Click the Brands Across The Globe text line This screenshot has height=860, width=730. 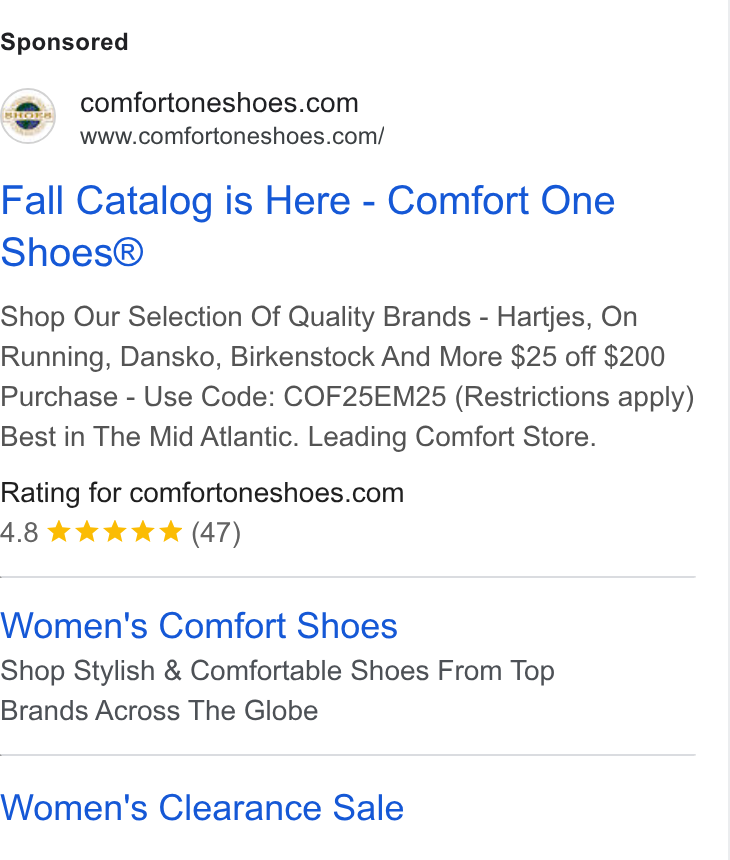click(159, 711)
